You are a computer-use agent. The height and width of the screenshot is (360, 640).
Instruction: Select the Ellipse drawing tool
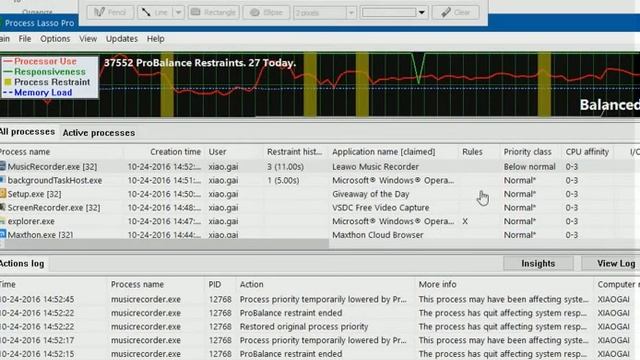coord(266,12)
